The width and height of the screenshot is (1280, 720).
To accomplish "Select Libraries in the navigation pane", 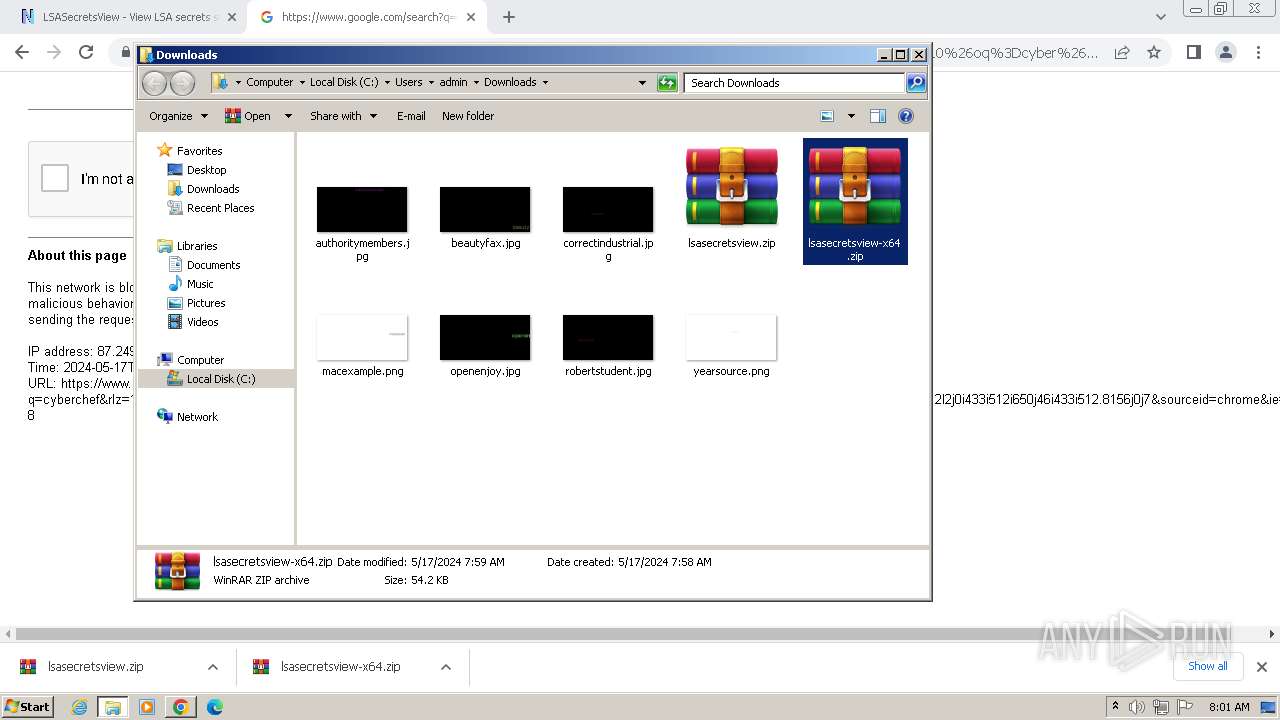I will coord(197,246).
